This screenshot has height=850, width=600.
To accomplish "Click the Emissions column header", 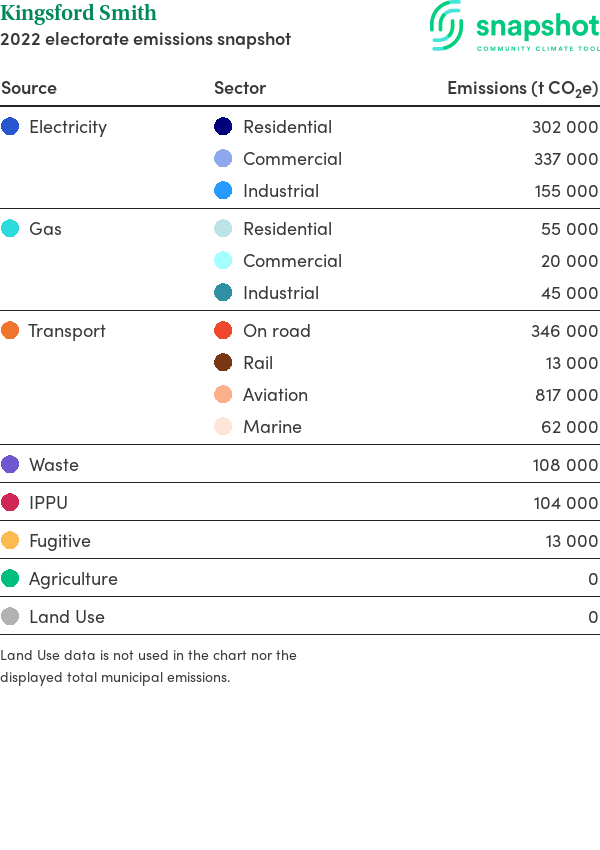I will tap(522, 88).
